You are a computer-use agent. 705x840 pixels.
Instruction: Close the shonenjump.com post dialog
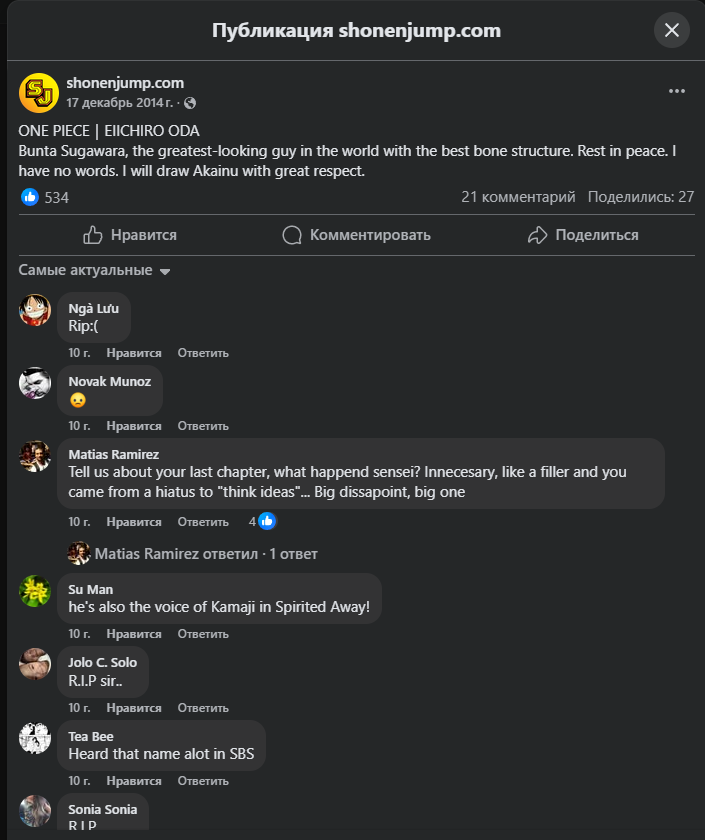tap(672, 30)
